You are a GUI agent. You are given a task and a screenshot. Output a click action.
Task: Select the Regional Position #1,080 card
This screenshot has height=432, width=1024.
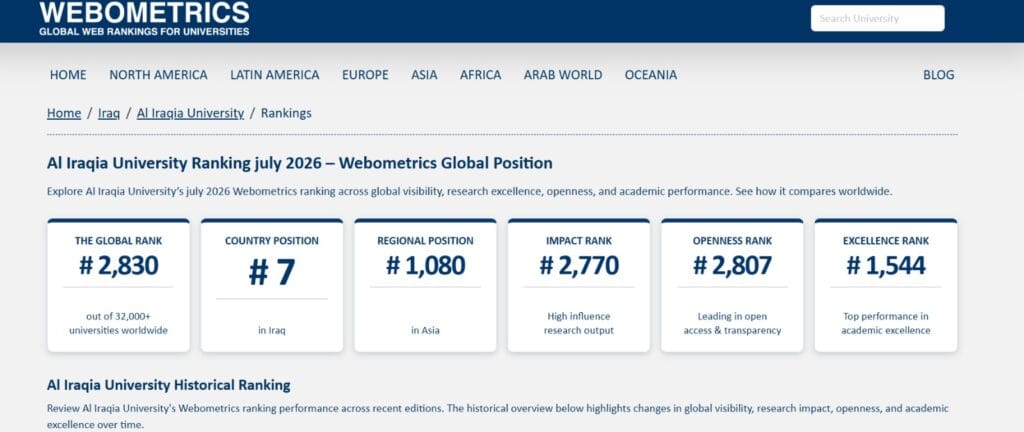point(425,285)
